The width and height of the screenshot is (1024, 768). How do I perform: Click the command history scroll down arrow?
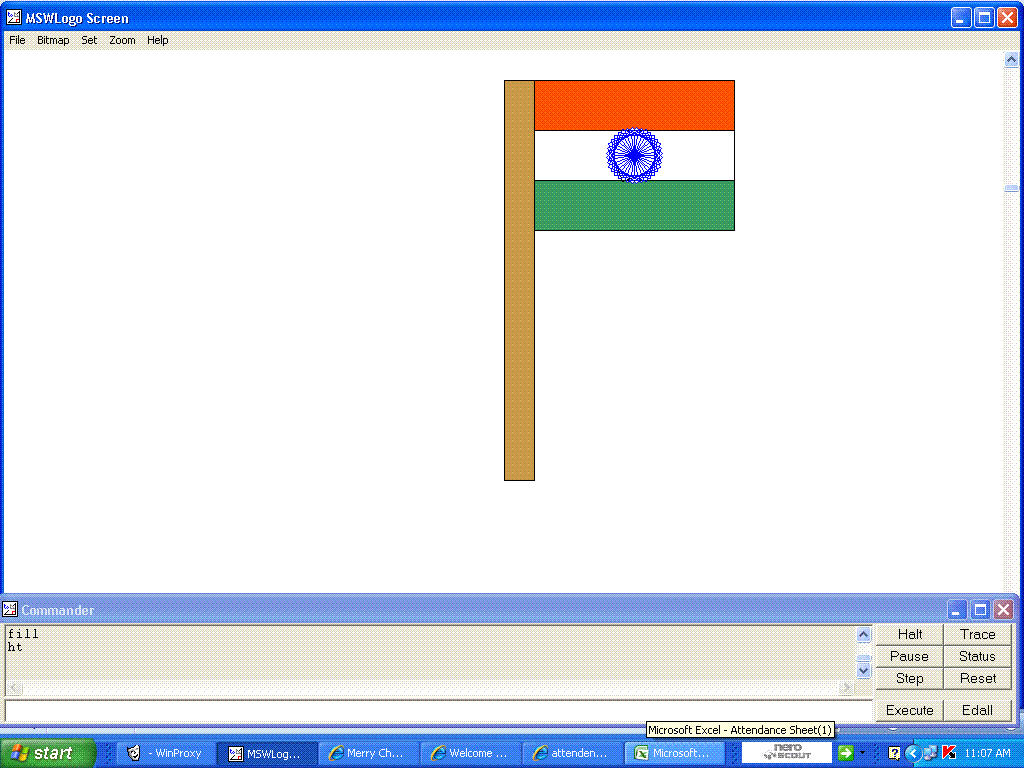863,671
